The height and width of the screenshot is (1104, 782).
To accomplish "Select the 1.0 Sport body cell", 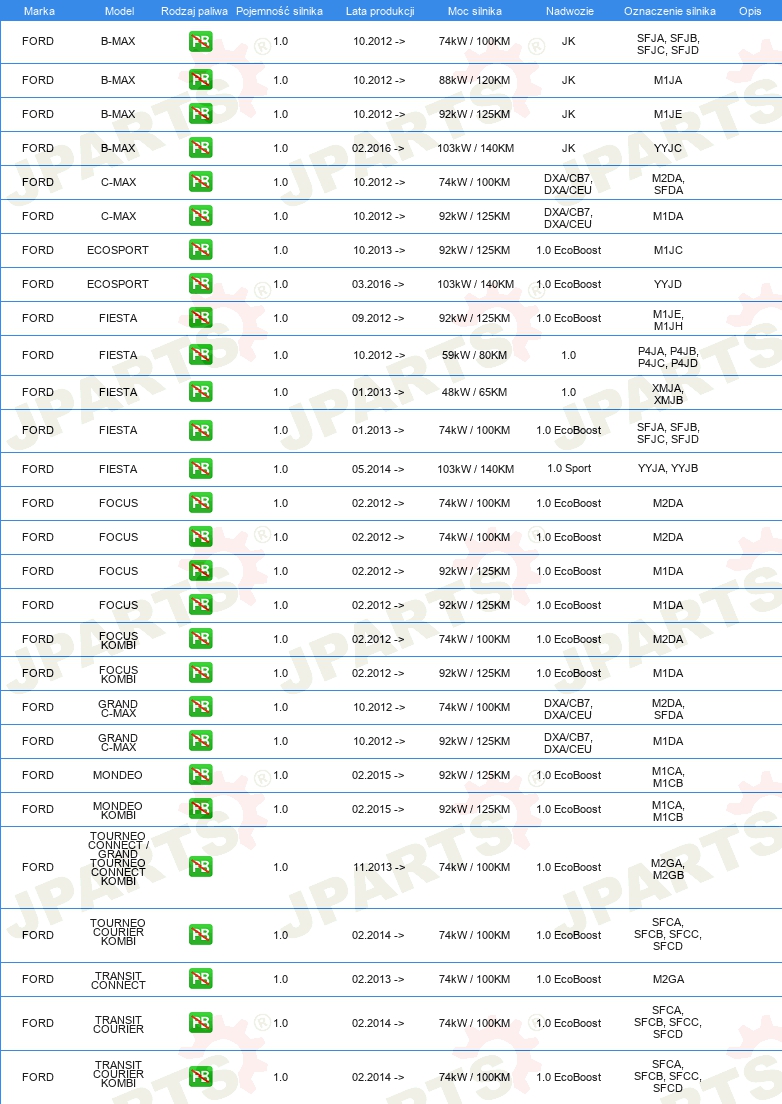I will coord(569,468).
